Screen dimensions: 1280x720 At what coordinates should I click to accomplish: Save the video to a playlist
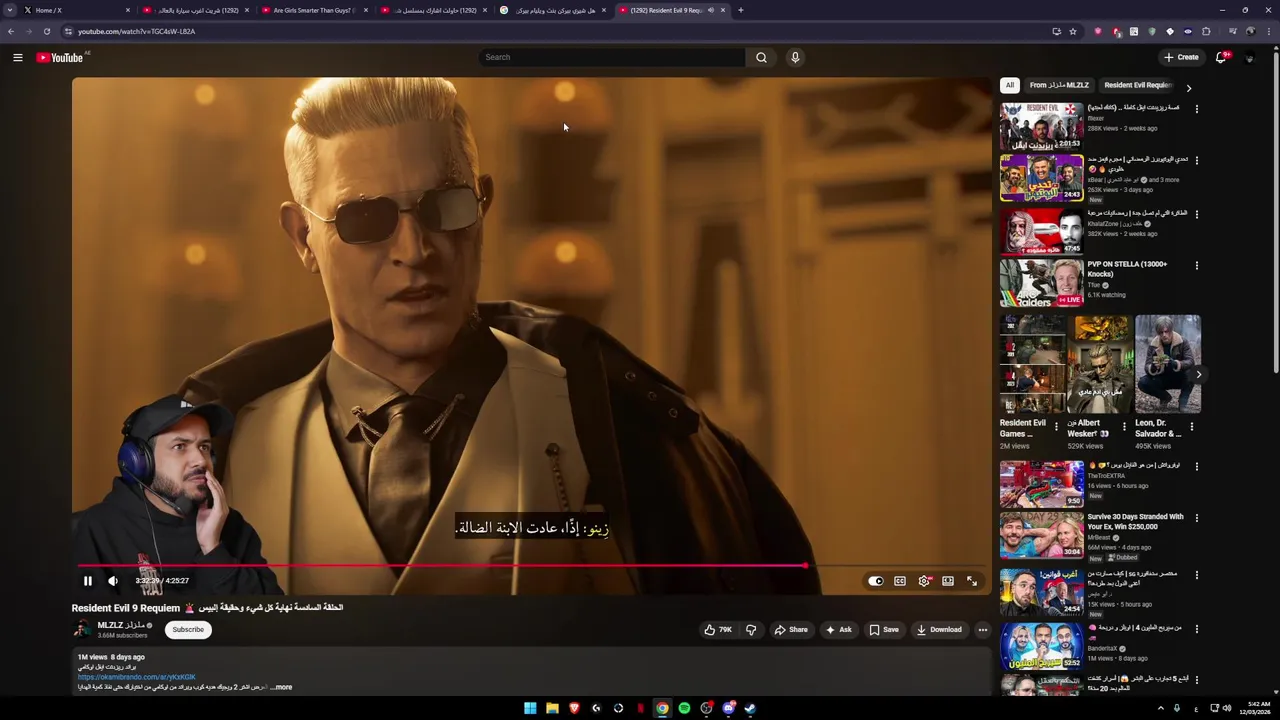[x=884, y=630]
